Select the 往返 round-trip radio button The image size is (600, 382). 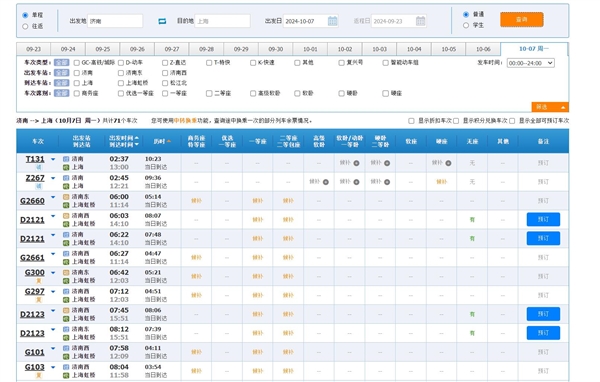click(x=25, y=26)
